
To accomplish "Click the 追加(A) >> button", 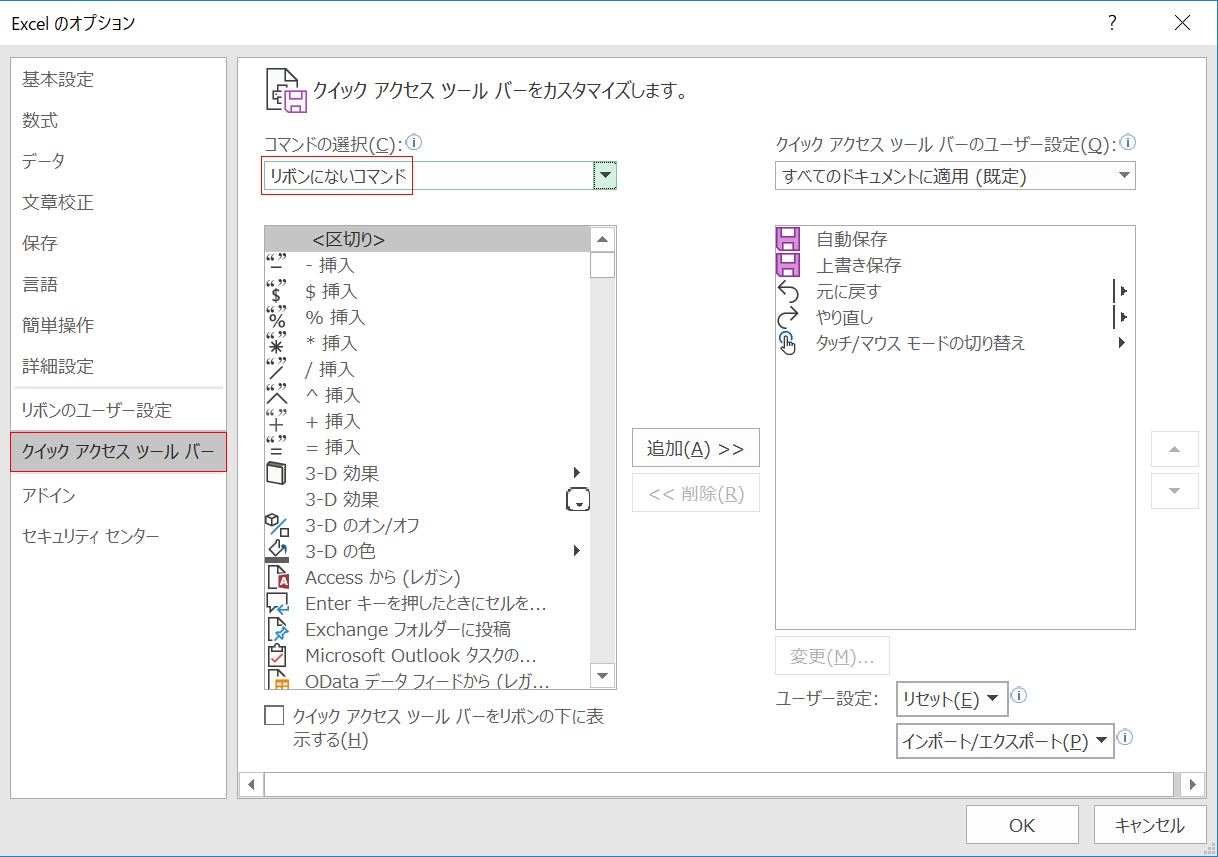I will click(696, 448).
